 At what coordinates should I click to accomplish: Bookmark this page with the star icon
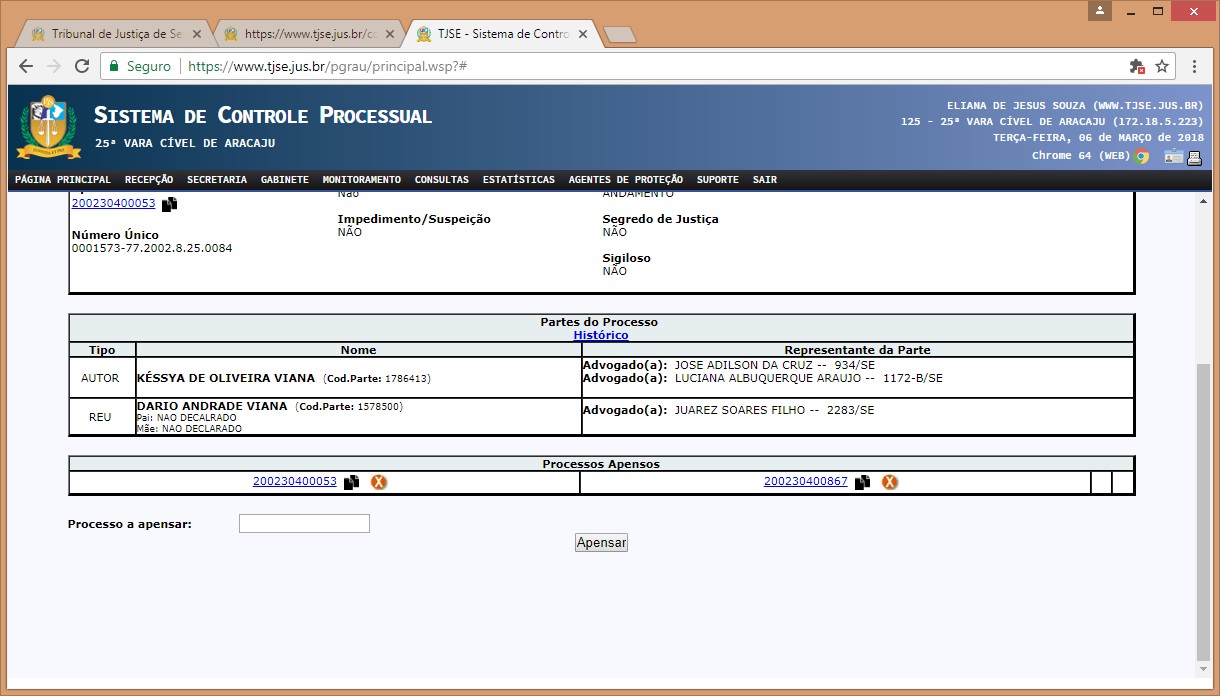point(1162,66)
